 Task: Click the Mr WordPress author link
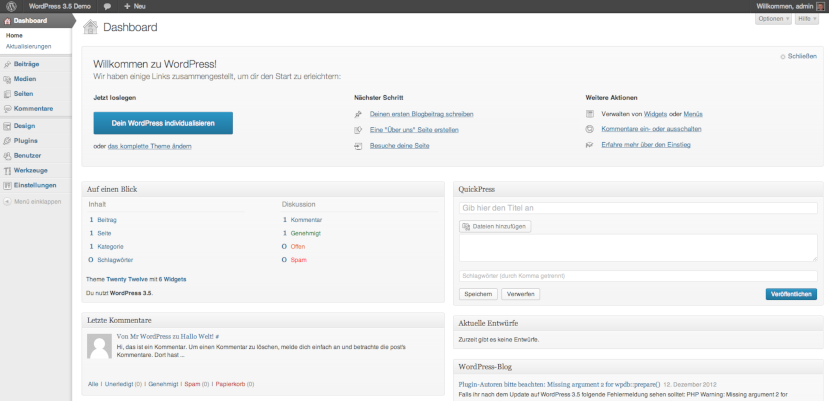click(151, 336)
